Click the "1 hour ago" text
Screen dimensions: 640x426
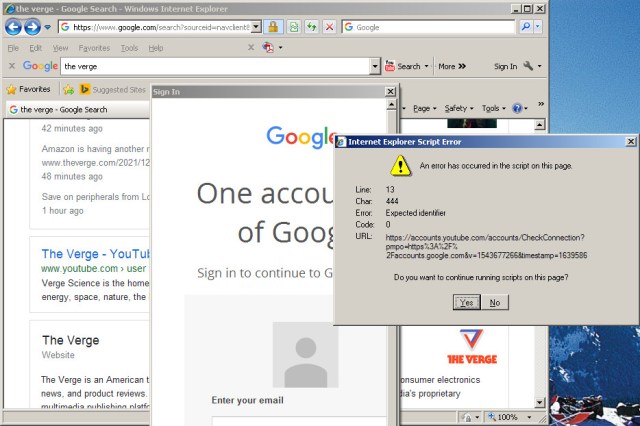pos(62,211)
